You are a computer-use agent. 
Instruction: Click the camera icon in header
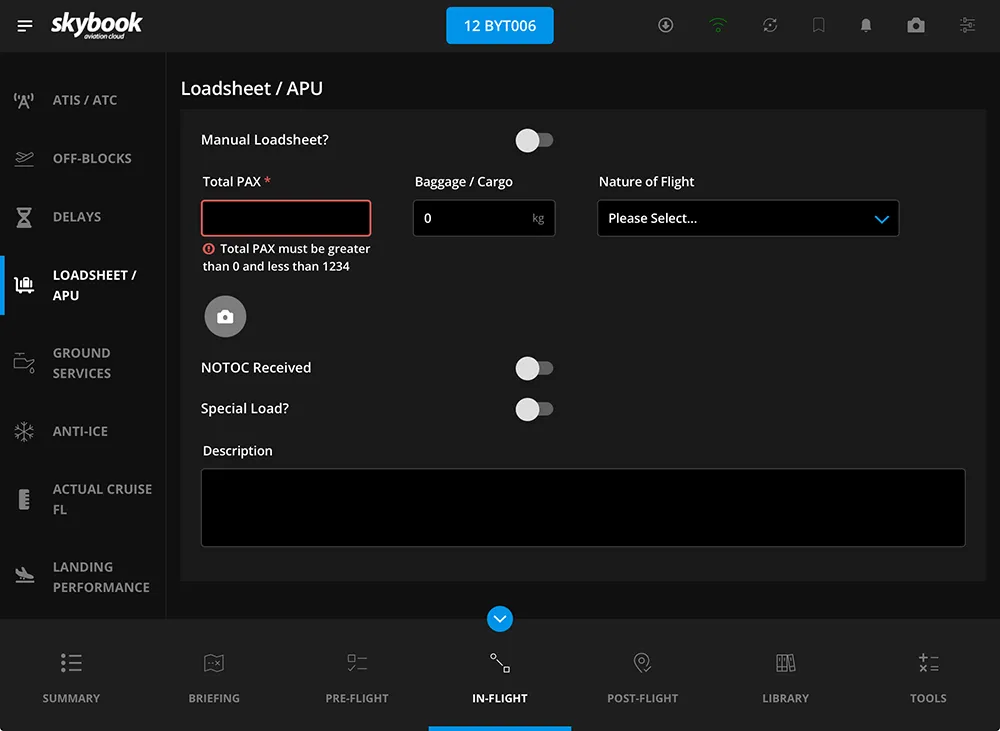point(916,25)
